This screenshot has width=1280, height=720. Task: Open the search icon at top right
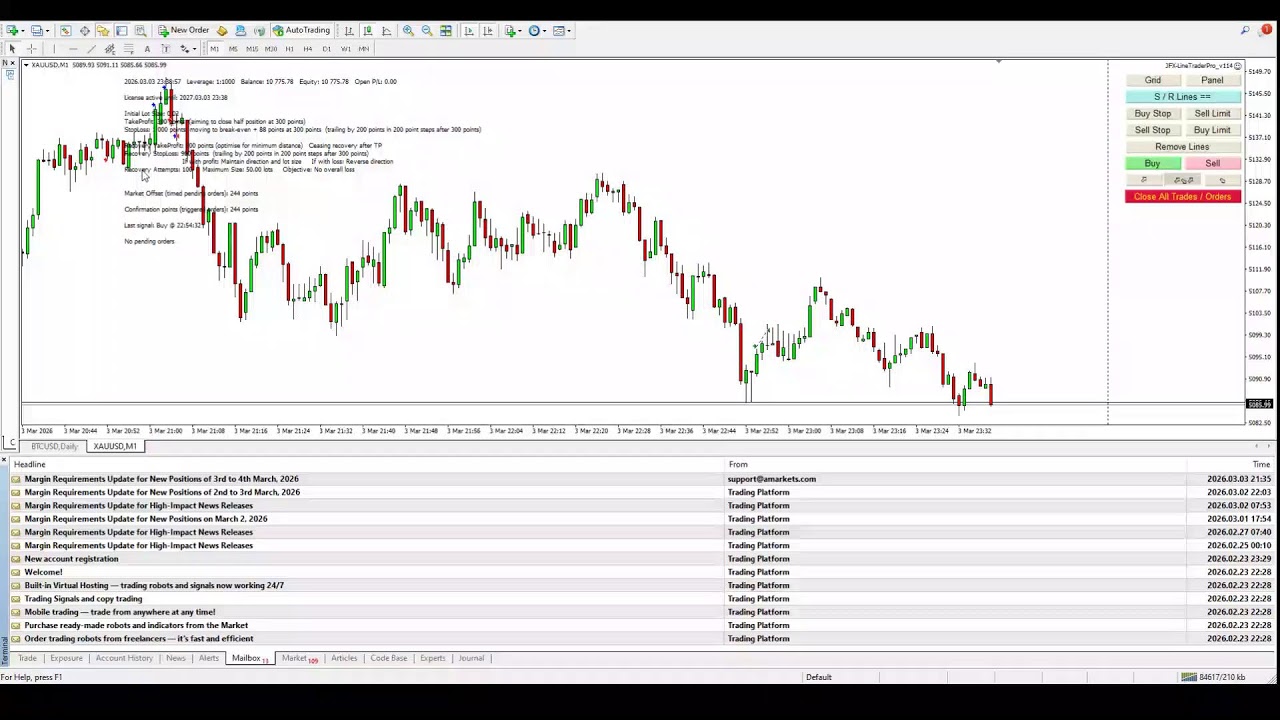pyautogui.click(x=1245, y=30)
